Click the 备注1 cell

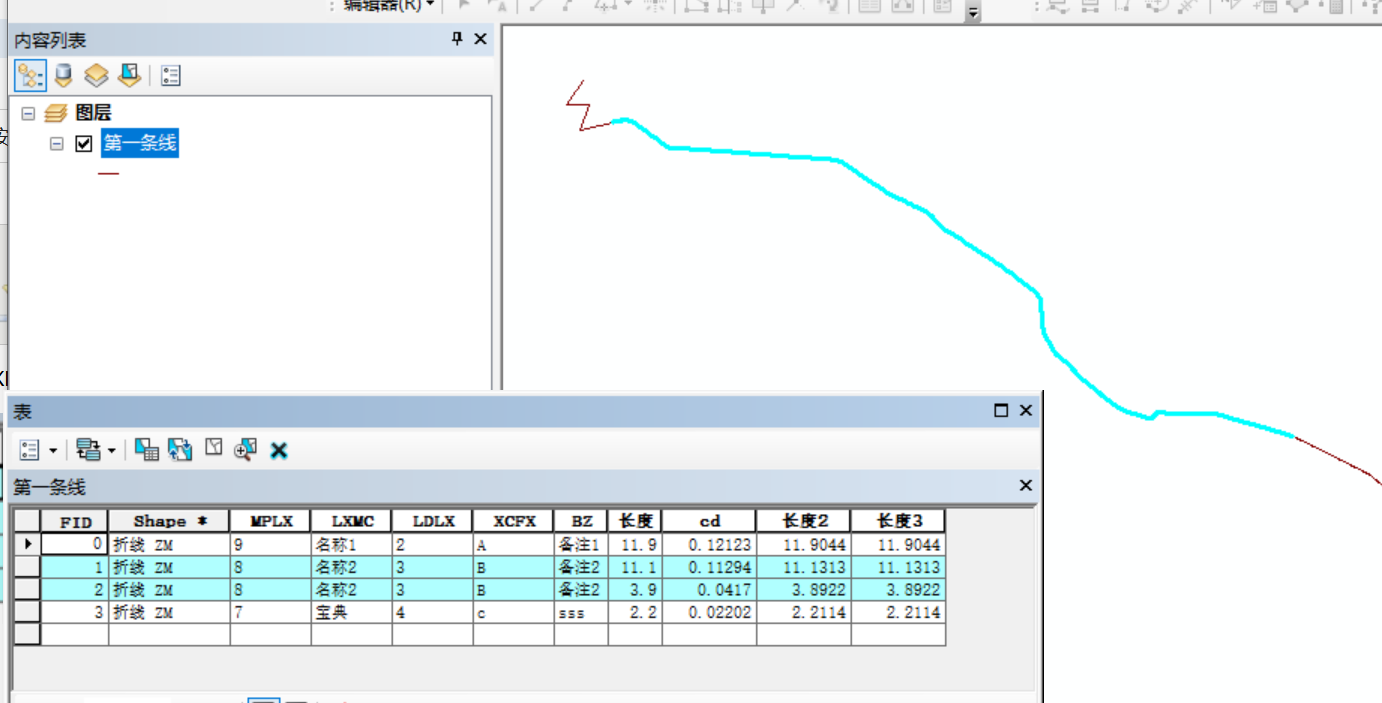pos(581,545)
